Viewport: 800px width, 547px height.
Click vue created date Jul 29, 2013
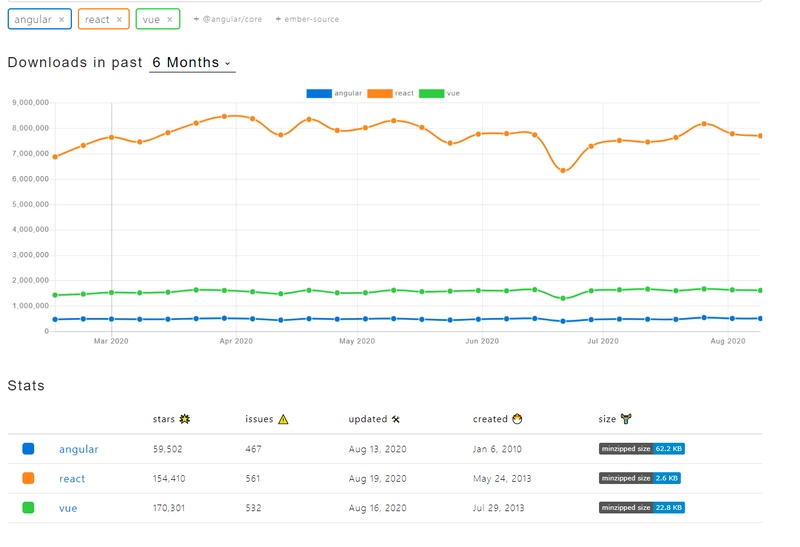click(498, 508)
